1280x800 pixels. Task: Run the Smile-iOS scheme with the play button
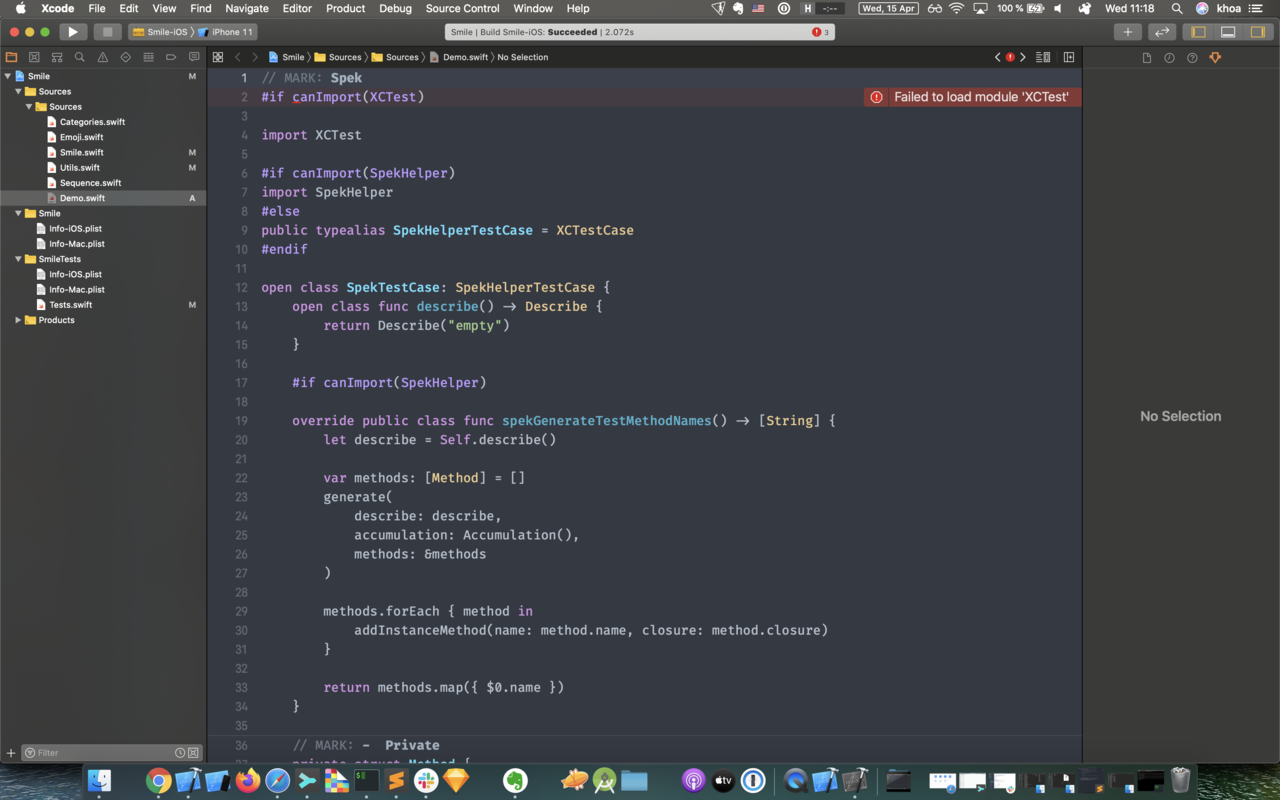click(x=73, y=31)
